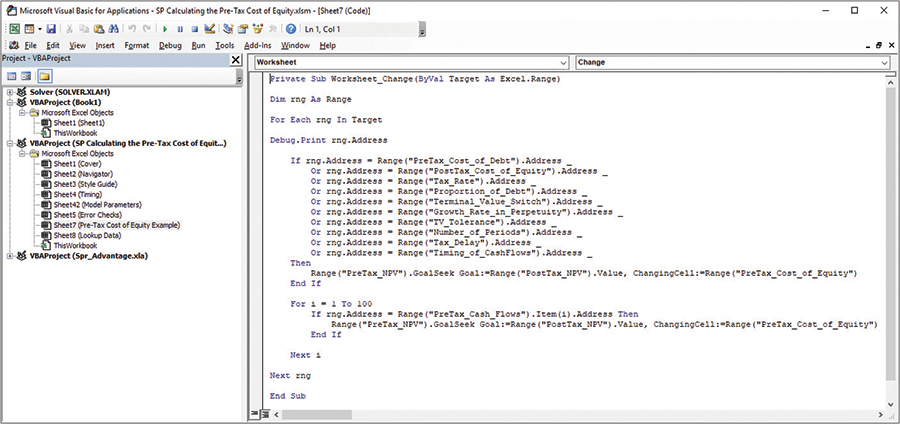Open Help with the question mark icon
900x424 pixels.
click(289, 29)
